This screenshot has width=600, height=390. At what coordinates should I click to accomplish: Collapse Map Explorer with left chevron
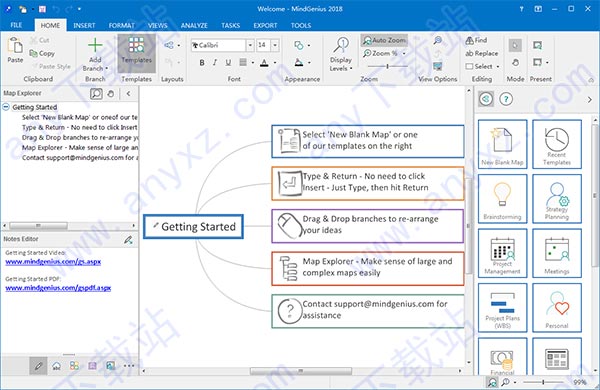129,93
